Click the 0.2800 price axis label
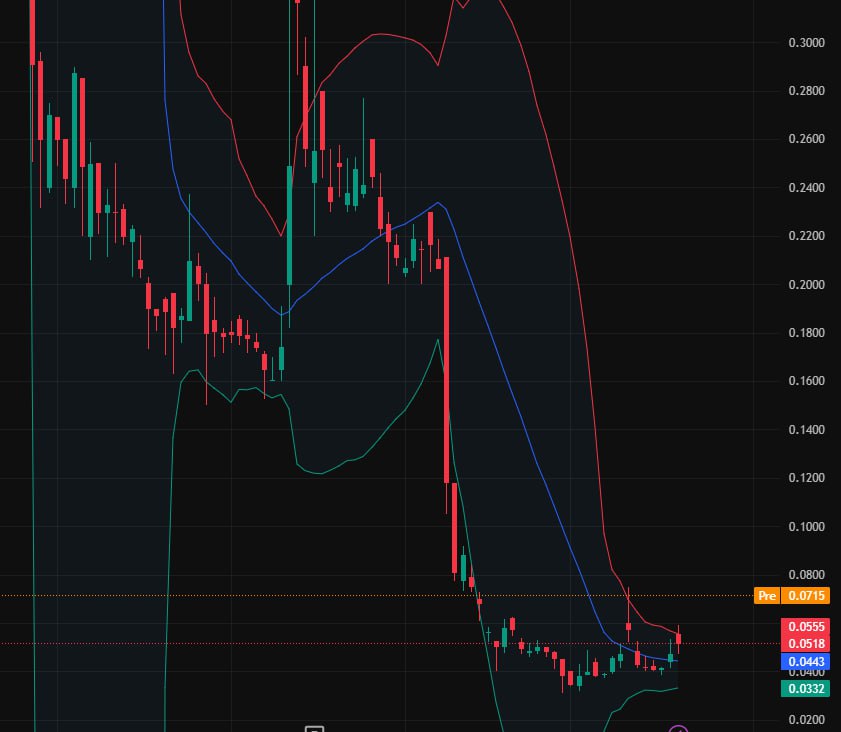 tap(806, 91)
